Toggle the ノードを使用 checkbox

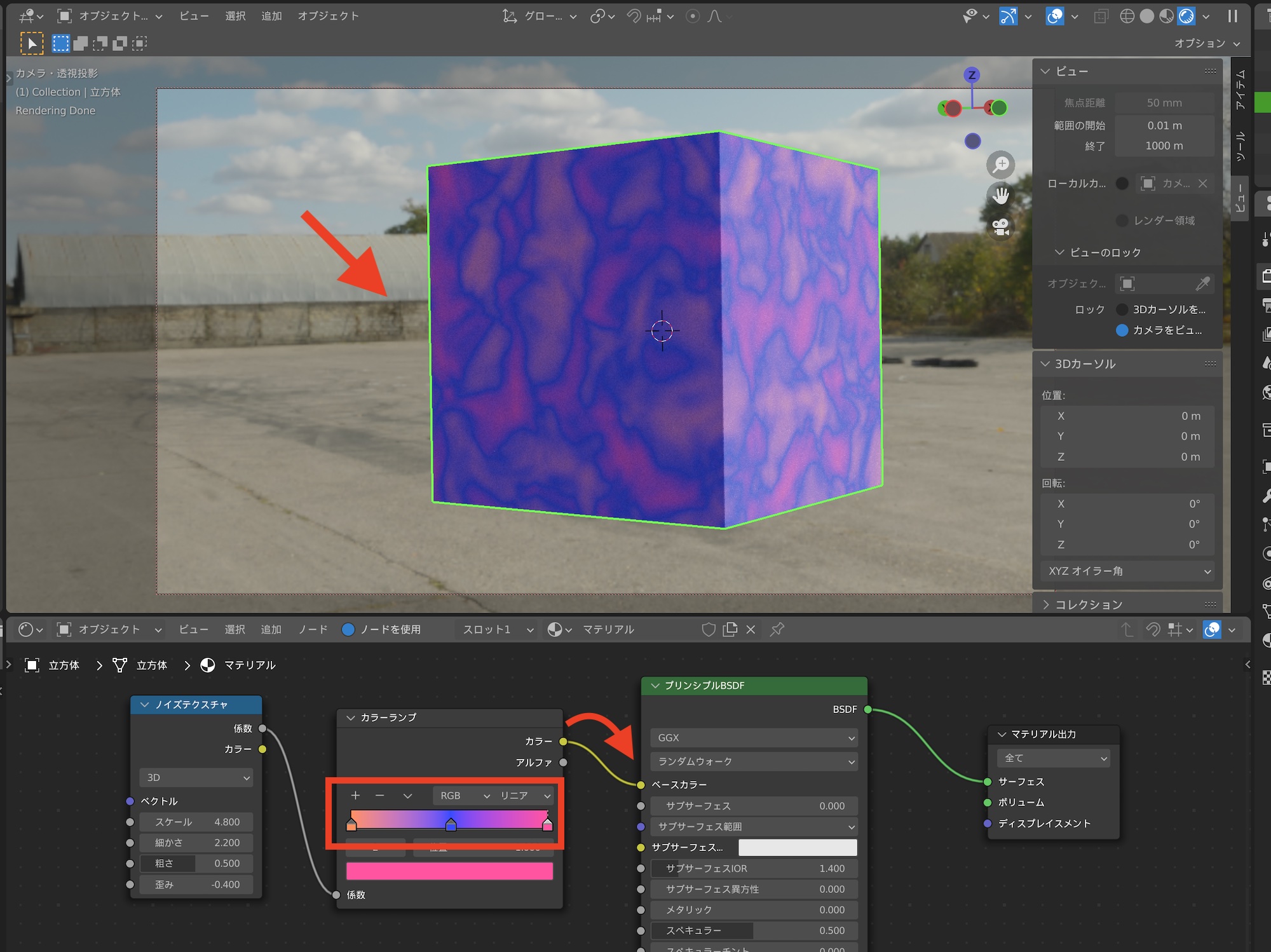(x=348, y=629)
